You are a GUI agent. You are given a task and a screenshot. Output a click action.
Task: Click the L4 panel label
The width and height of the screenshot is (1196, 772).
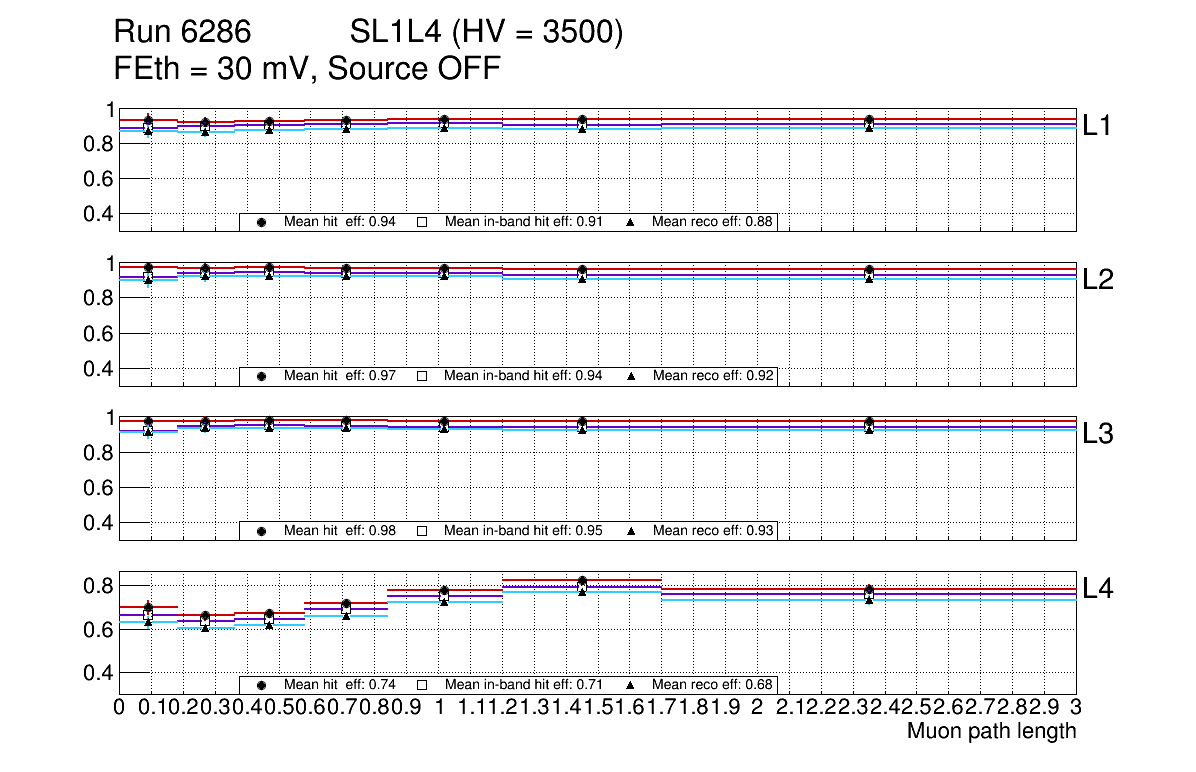point(1099,589)
